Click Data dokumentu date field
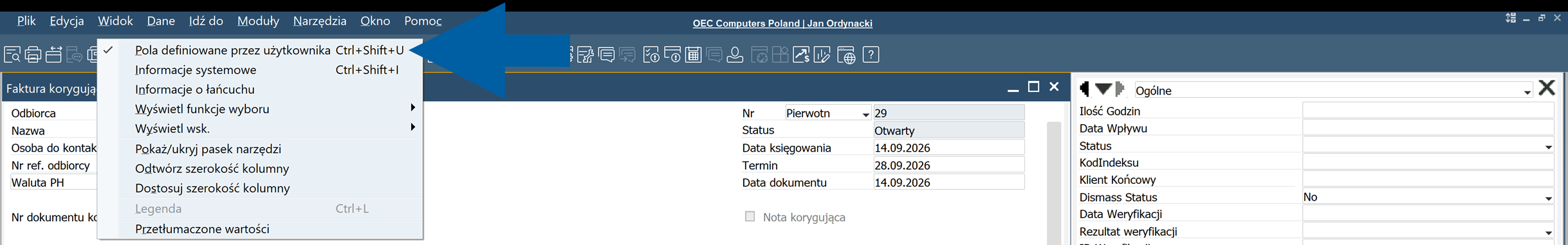Image resolution: width=1568 pixels, height=245 pixels. 948,182
